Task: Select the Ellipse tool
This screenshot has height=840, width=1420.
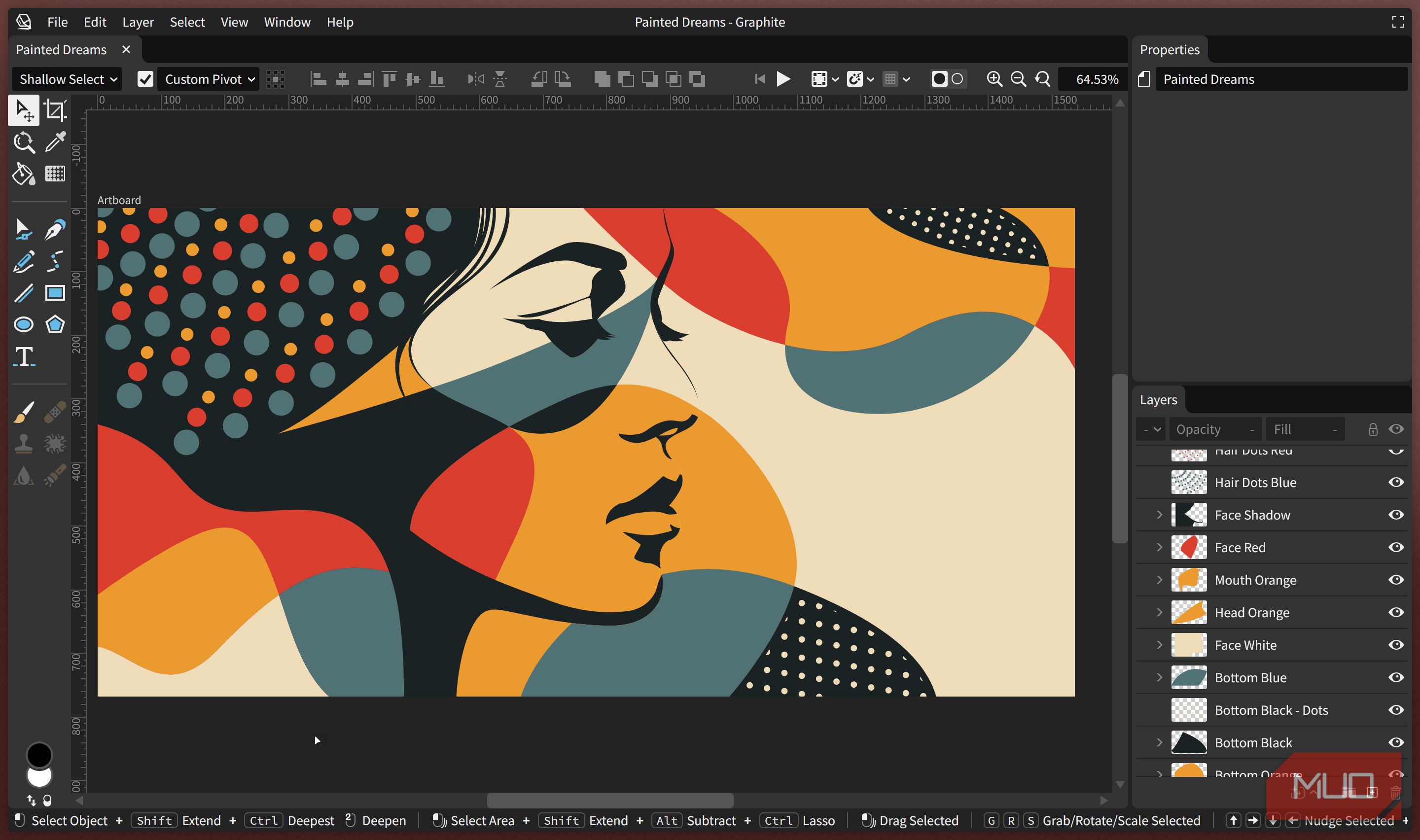Action: click(23, 324)
